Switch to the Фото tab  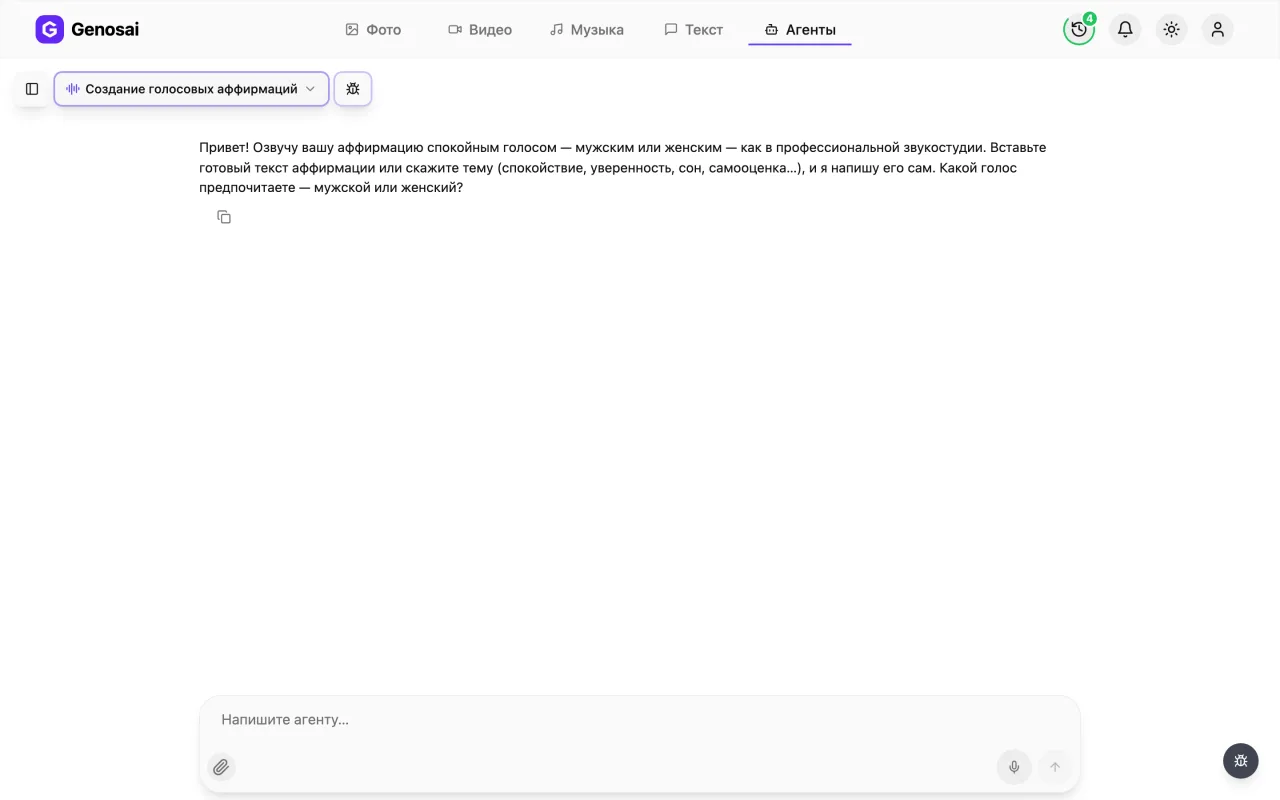373,30
